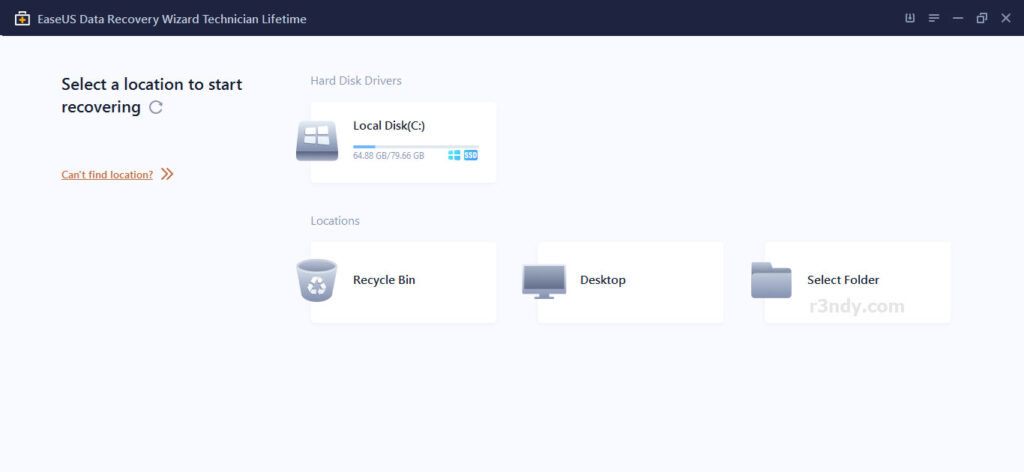Minimize the EaseUS window
The height and width of the screenshot is (472, 1024).
click(957, 18)
